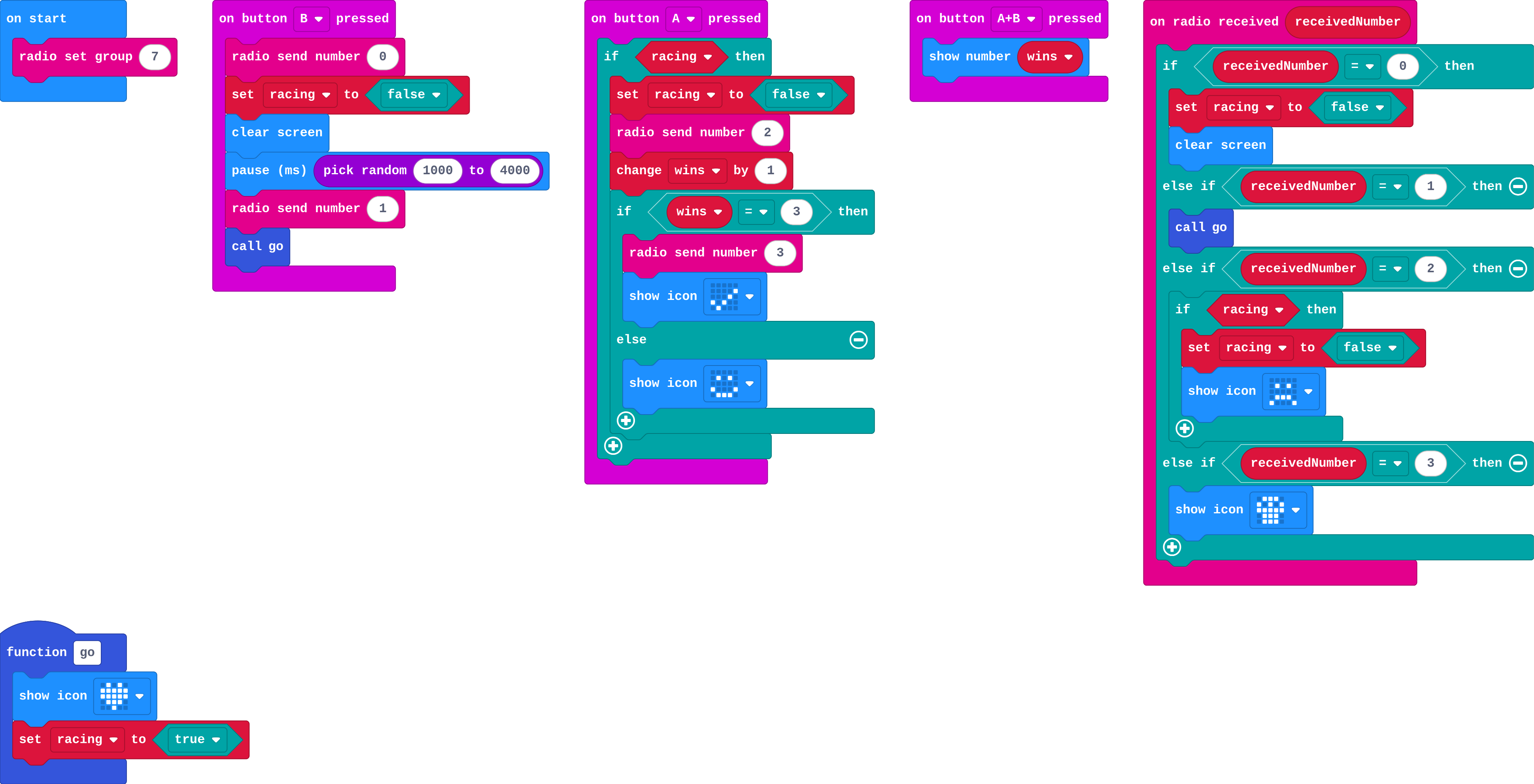Open button B dropdown in pressed event
Viewport: 1534px width, 784px height.
(x=312, y=19)
